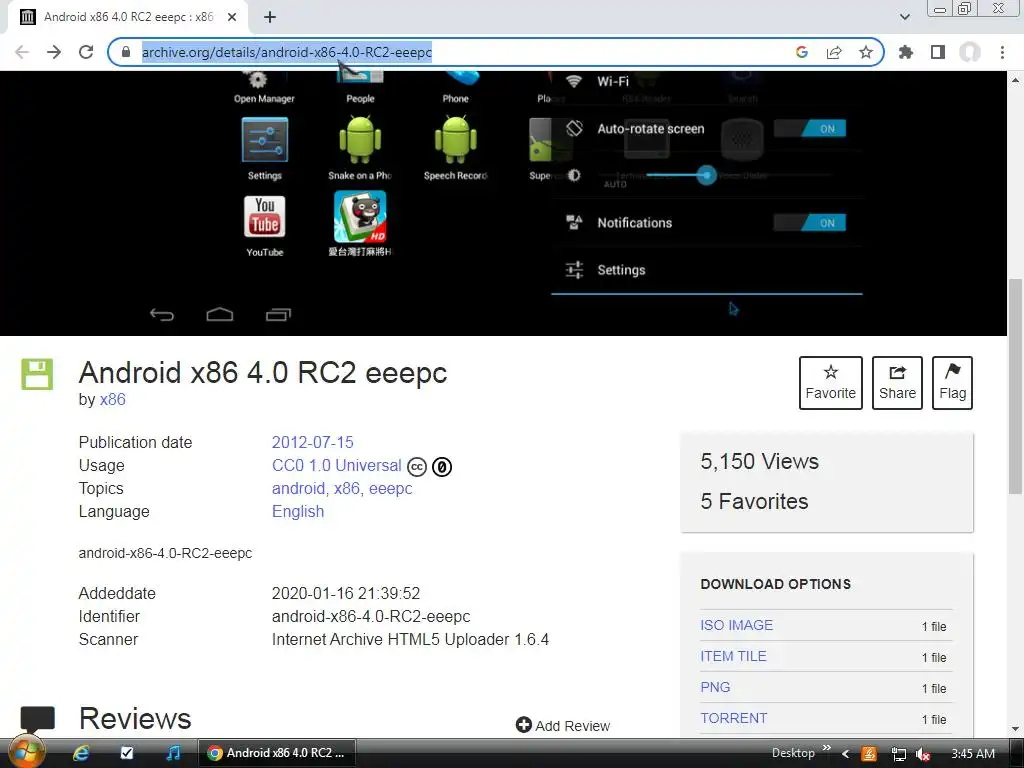
Task: Toggle the Auto-rotate screen ON switch
Action: click(810, 129)
